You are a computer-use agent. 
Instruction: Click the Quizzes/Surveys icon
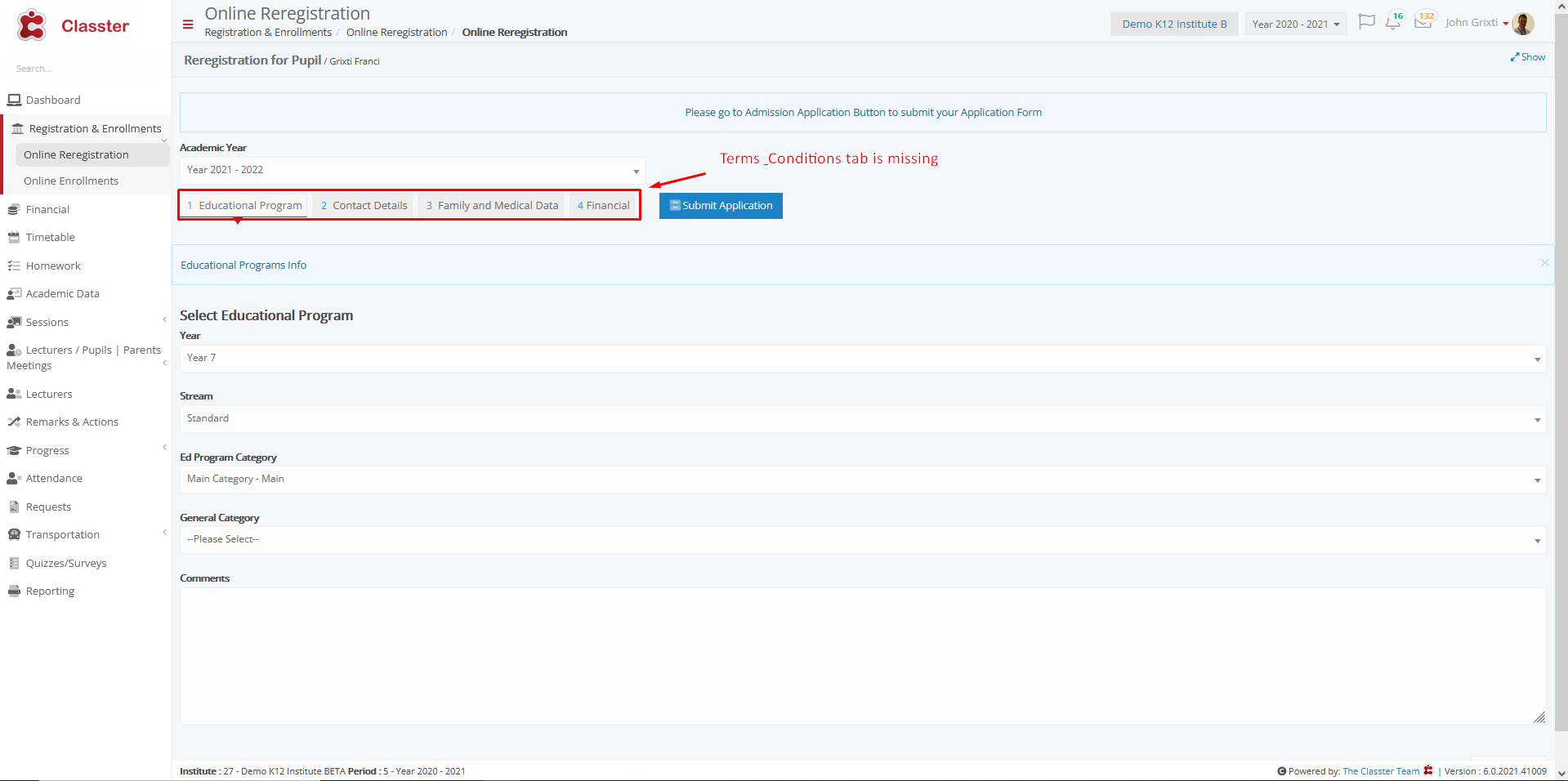click(14, 563)
